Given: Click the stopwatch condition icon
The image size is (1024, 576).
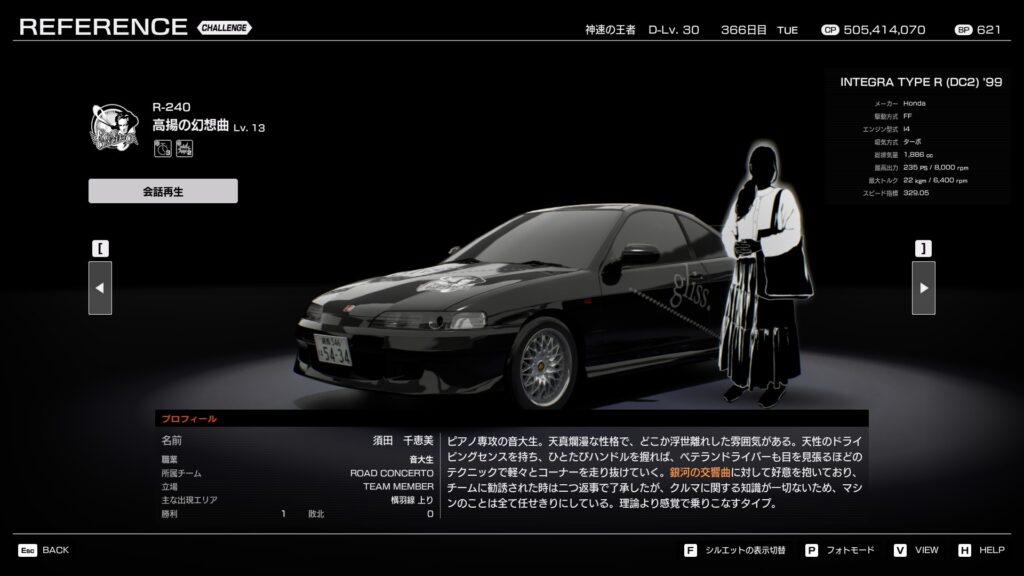Looking at the screenshot, I should tap(161, 149).
